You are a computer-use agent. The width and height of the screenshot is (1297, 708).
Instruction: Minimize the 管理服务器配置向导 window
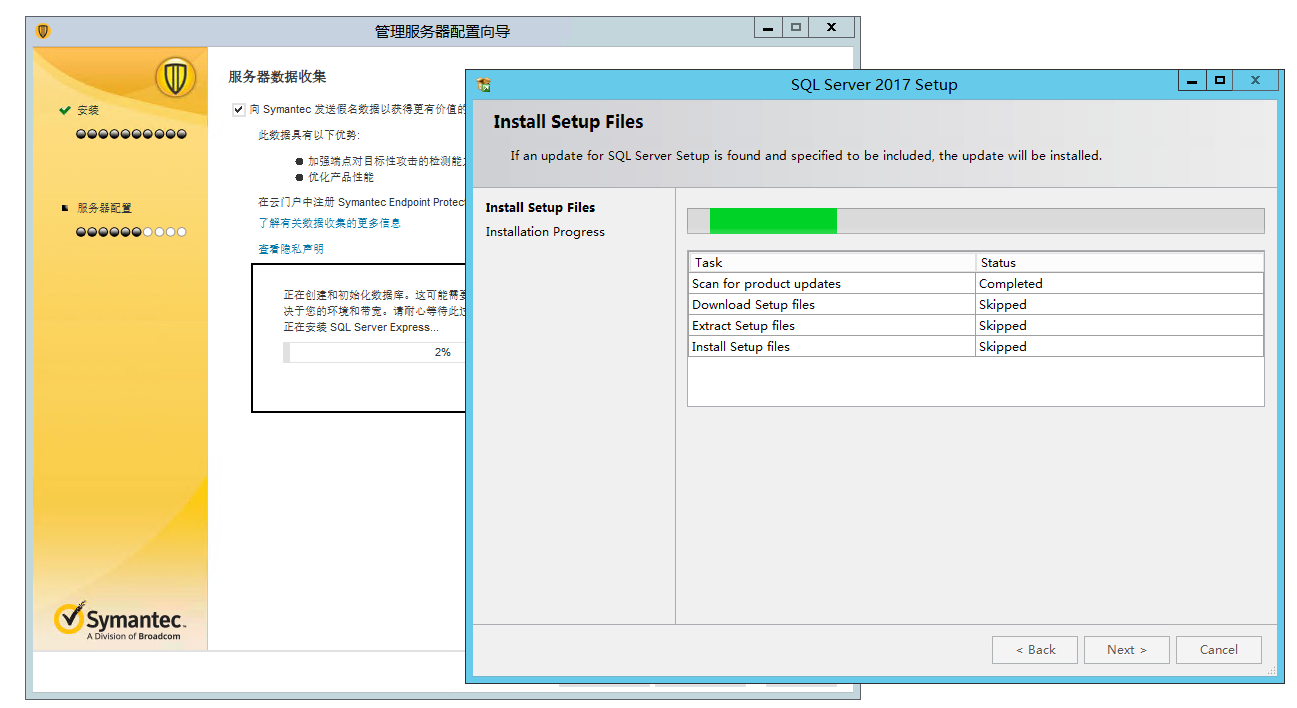pos(768,28)
